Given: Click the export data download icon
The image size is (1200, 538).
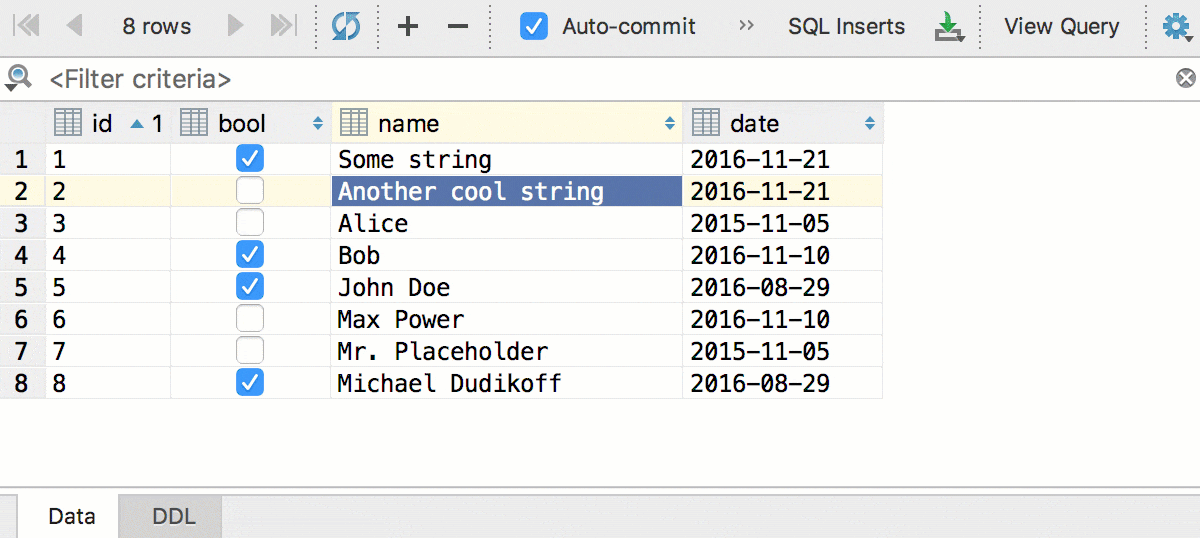Looking at the screenshot, I should [948, 27].
